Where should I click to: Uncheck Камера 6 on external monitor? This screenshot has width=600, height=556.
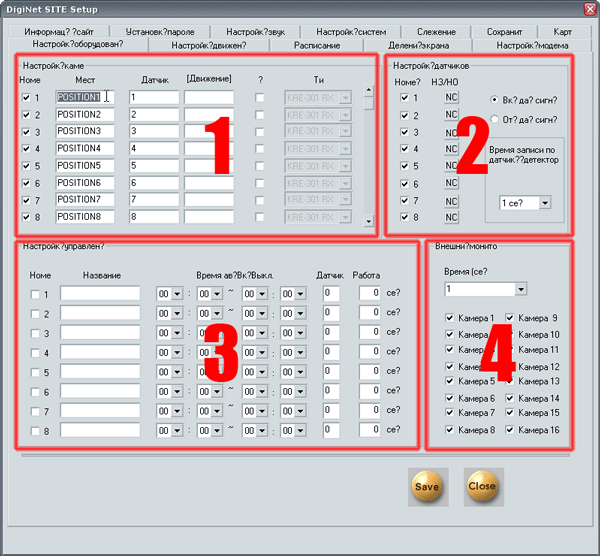[450, 398]
